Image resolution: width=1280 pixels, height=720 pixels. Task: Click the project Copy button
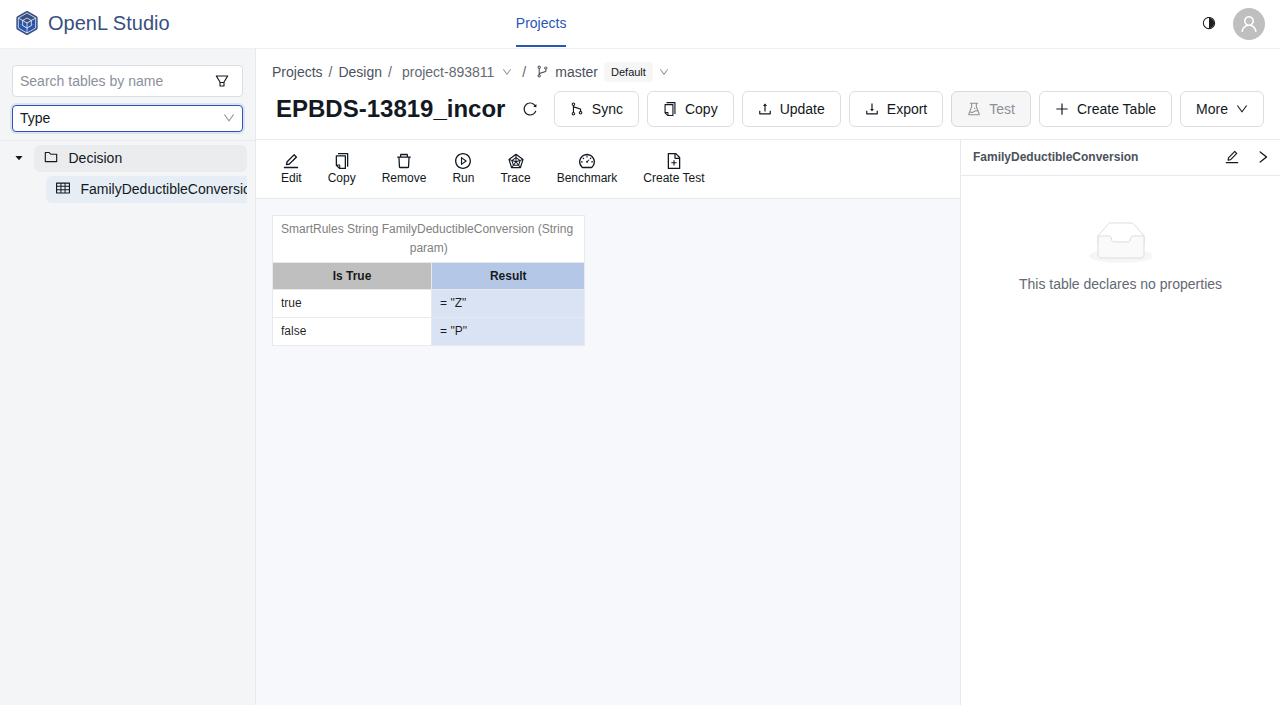point(690,109)
